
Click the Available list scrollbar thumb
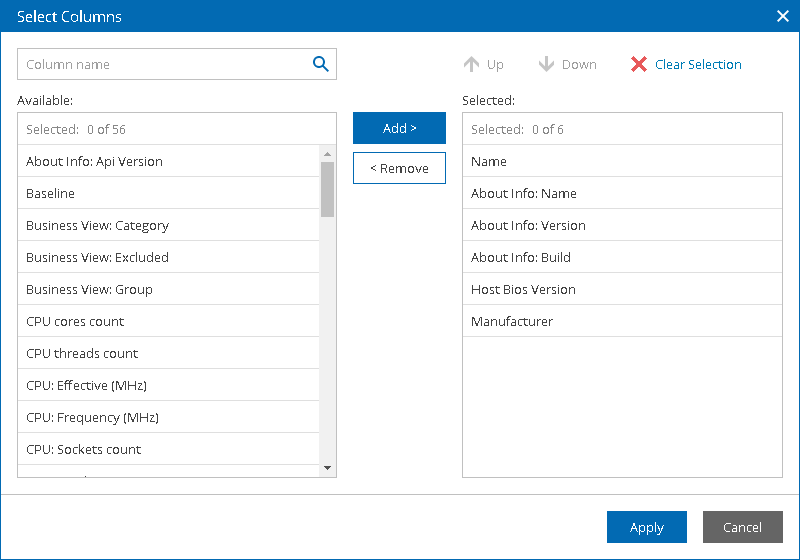coord(327,188)
